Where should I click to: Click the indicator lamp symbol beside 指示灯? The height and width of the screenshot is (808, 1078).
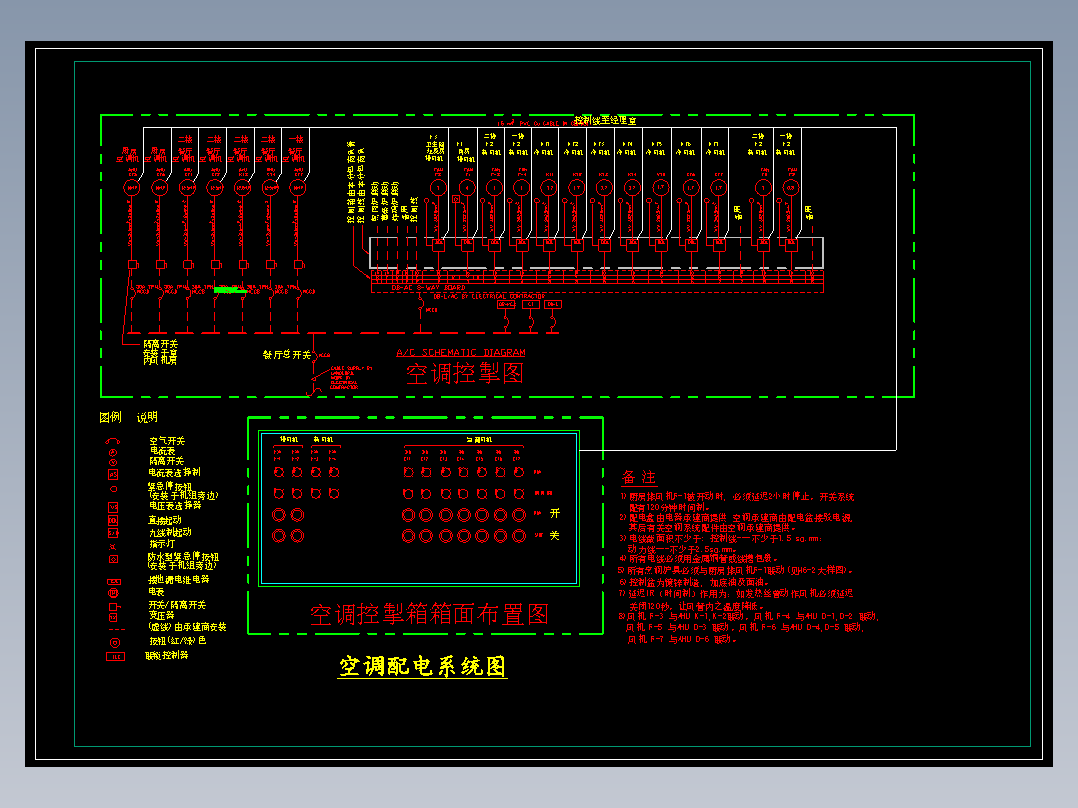(x=113, y=547)
